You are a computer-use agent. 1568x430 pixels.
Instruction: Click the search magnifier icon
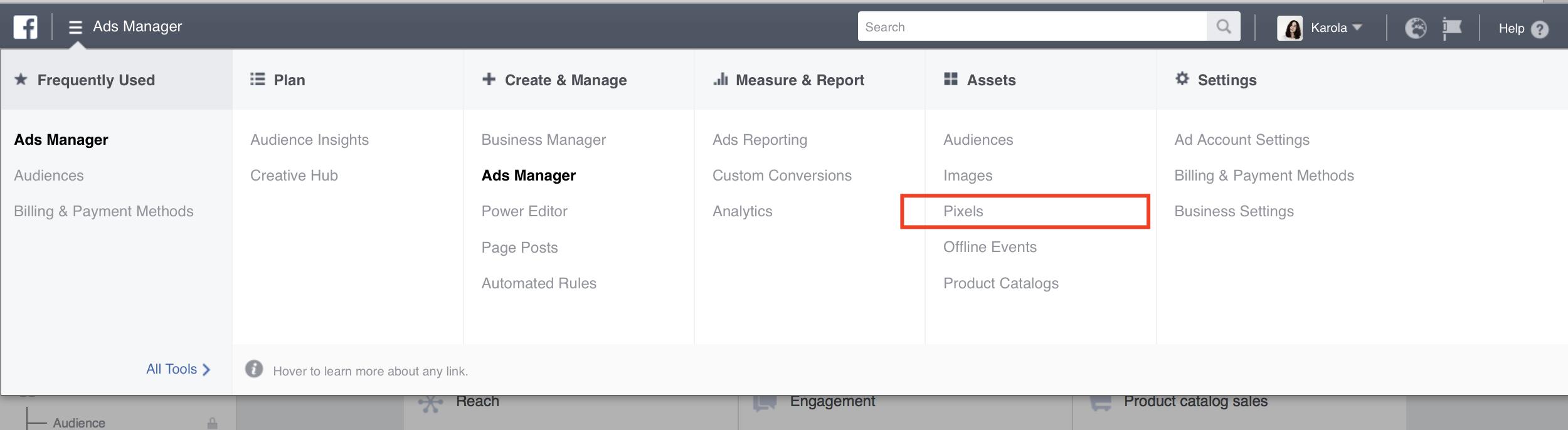1223,26
